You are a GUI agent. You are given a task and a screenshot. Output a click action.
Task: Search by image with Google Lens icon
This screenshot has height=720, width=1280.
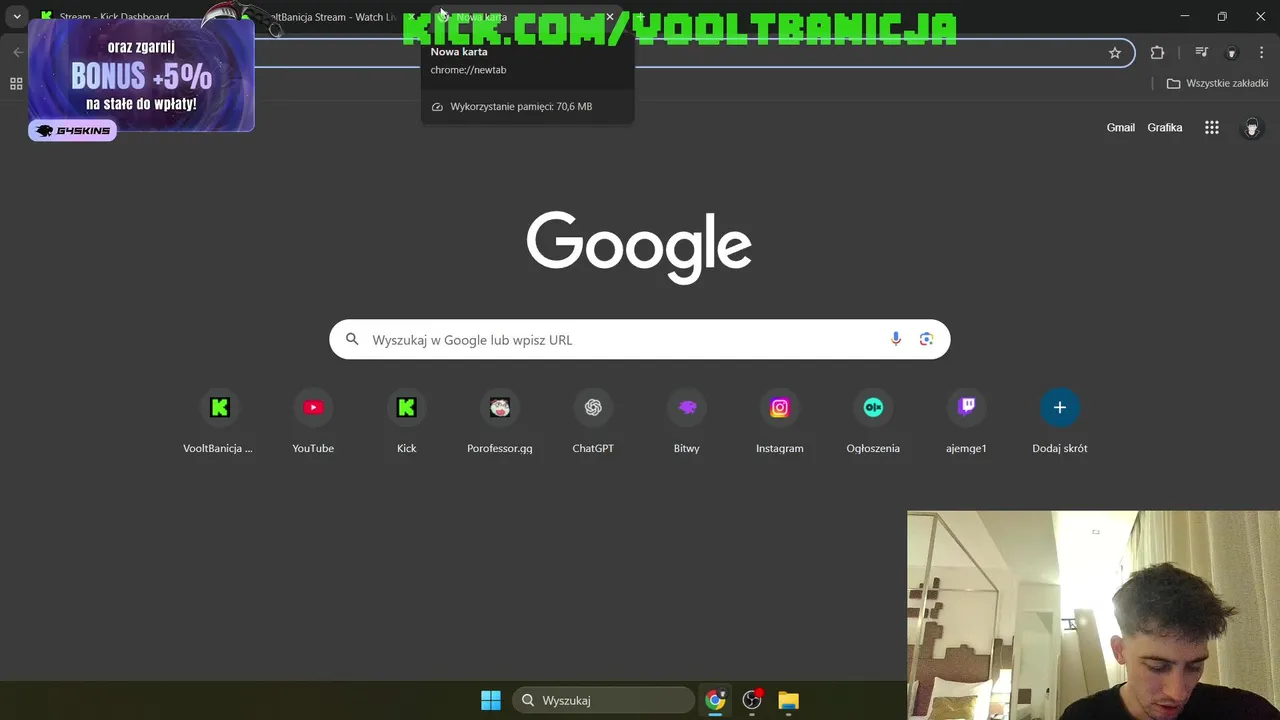click(926, 339)
